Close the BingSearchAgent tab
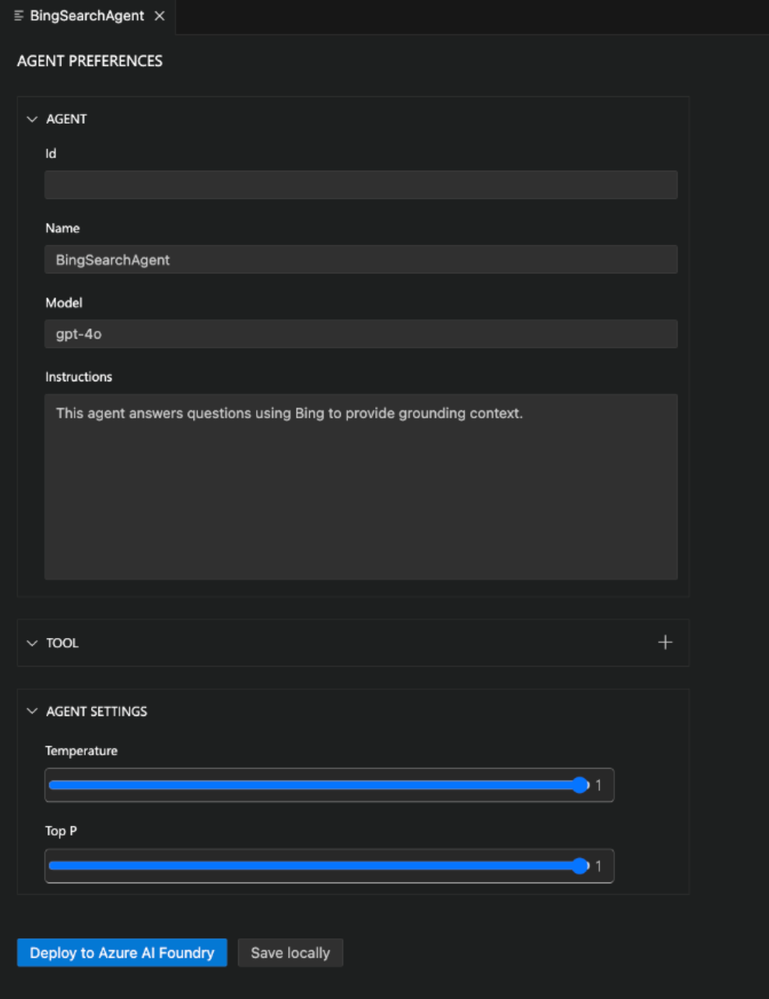The image size is (769, 999). (x=160, y=16)
